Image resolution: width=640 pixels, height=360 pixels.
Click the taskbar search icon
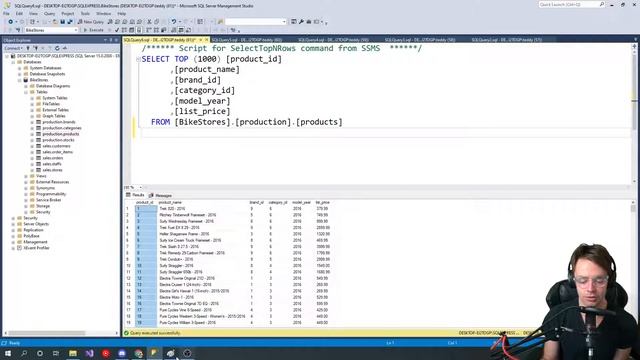24,353
